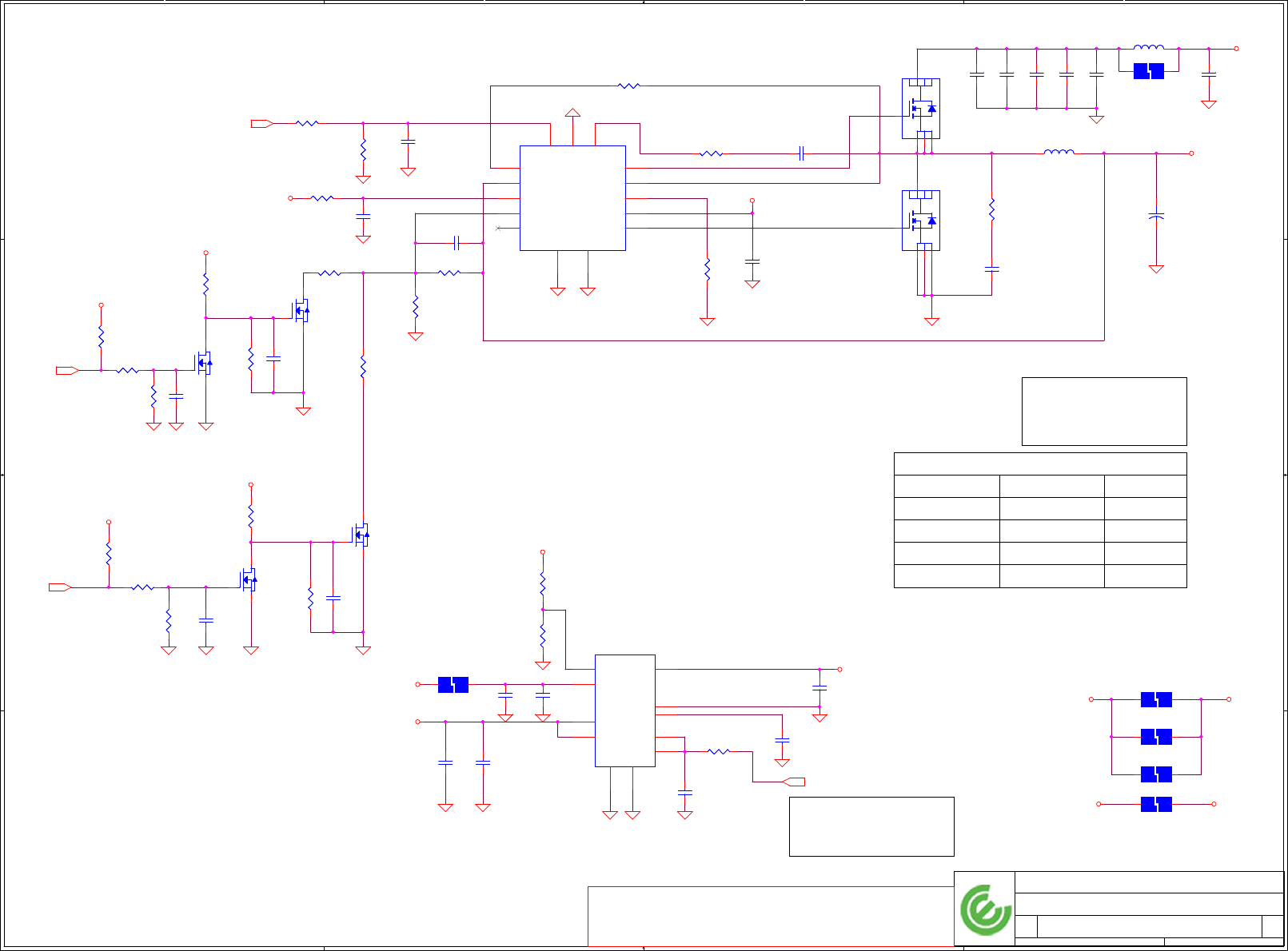The width and height of the screenshot is (1288, 951).
Task: Click the table header row
Action: tap(1040, 464)
